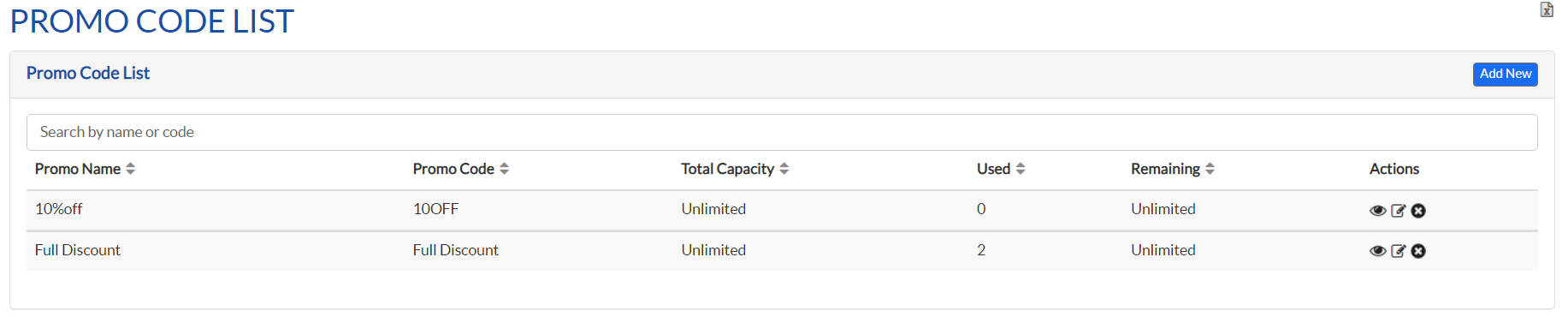
Task: Focus the search by name or code field
Action: coord(782,132)
